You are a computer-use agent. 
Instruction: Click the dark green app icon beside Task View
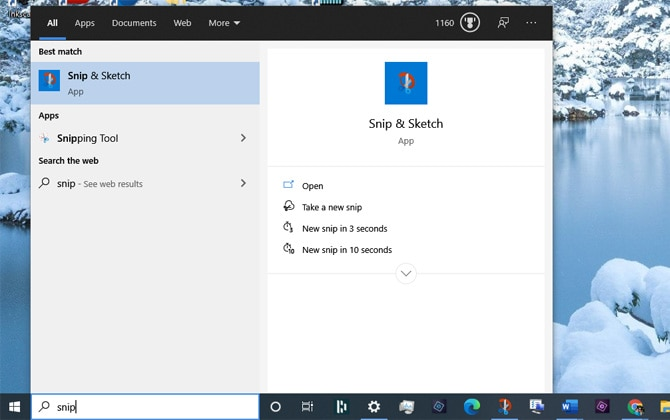(x=341, y=407)
